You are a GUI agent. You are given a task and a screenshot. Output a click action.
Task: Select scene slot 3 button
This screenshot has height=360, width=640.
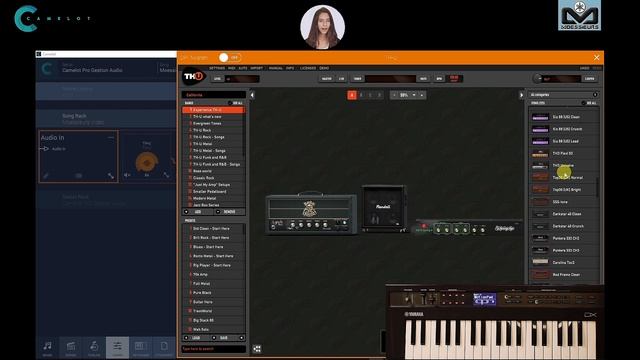[x=370, y=95]
